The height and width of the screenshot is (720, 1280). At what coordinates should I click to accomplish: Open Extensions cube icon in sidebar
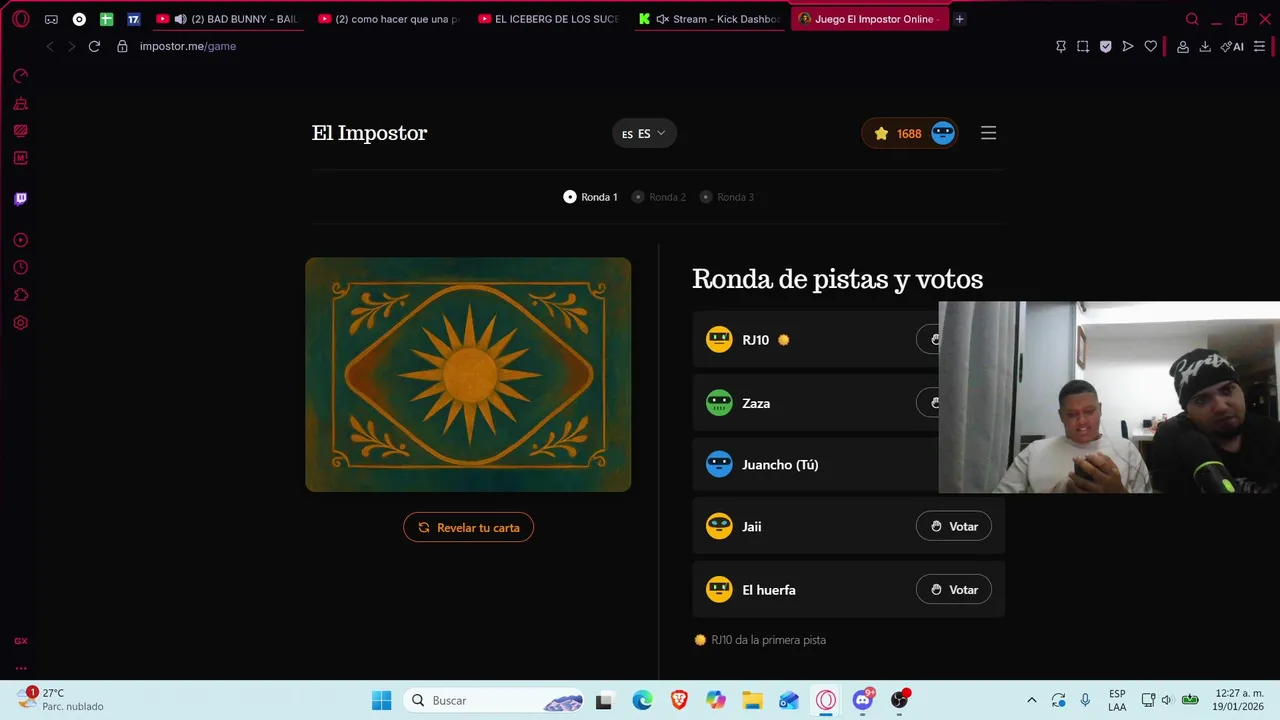click(x=20, y=295)
